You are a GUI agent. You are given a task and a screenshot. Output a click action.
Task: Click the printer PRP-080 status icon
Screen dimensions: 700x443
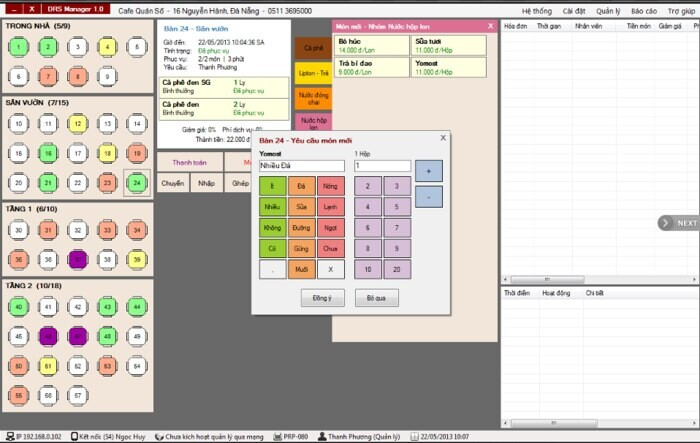(277, 437)
